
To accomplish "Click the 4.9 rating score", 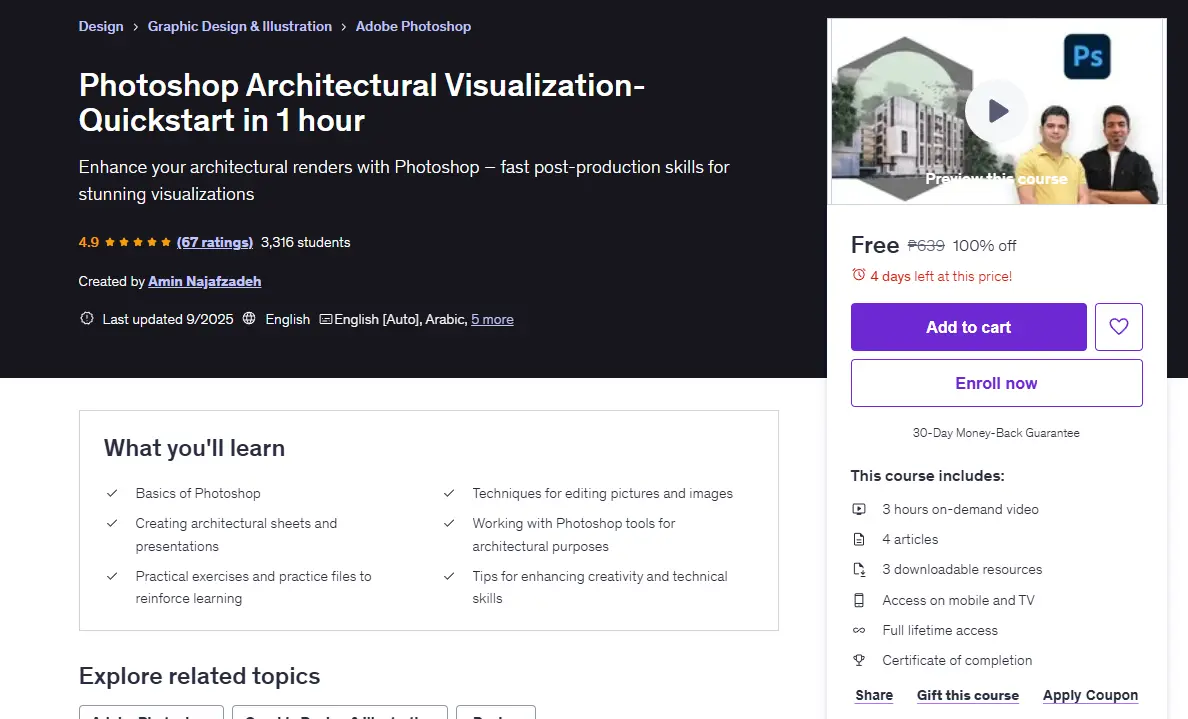I will tap(89, 242).
